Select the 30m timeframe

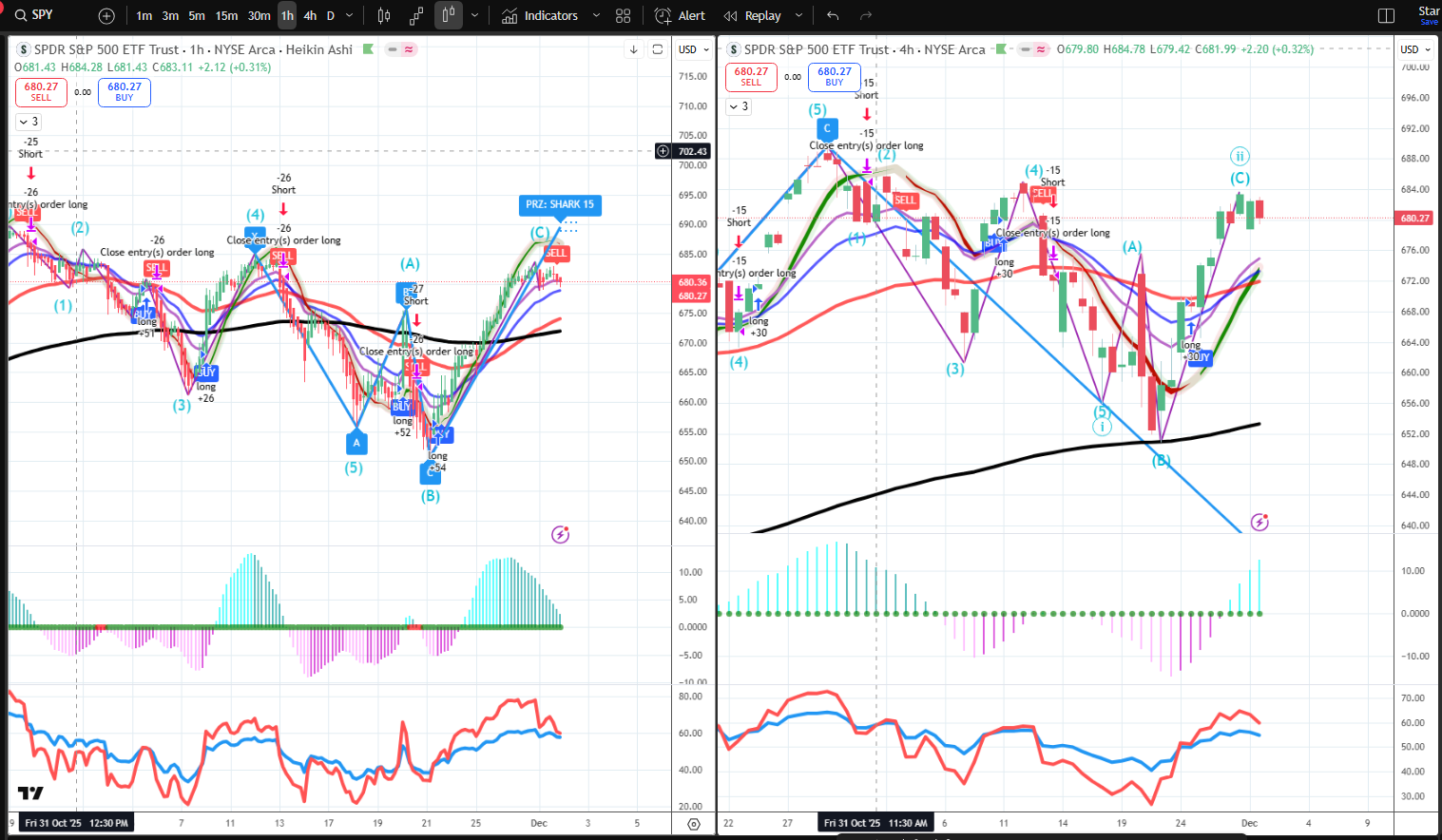tap(259, 15)
